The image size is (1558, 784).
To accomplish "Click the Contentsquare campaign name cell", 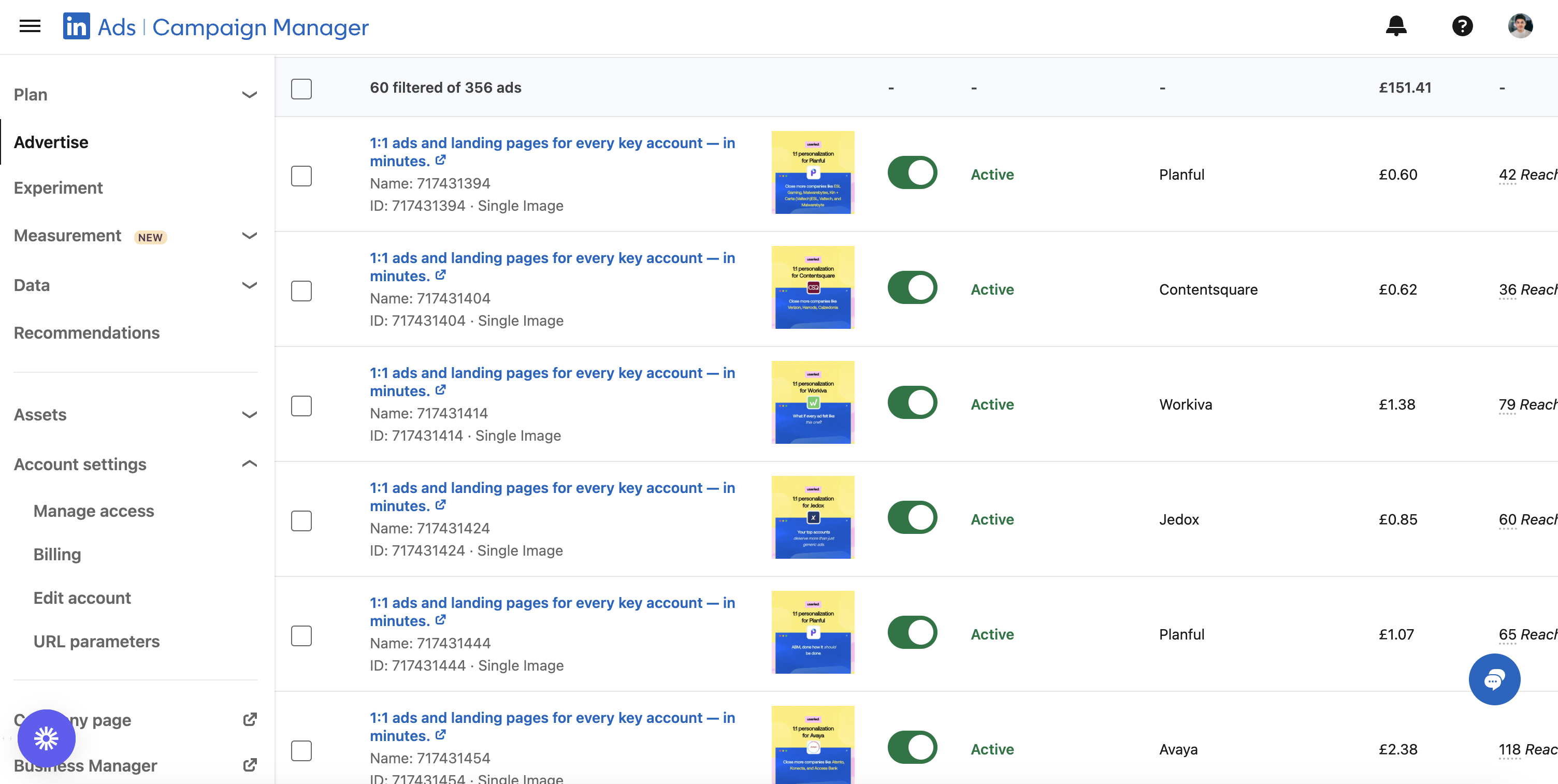I will pos(1208,289).
